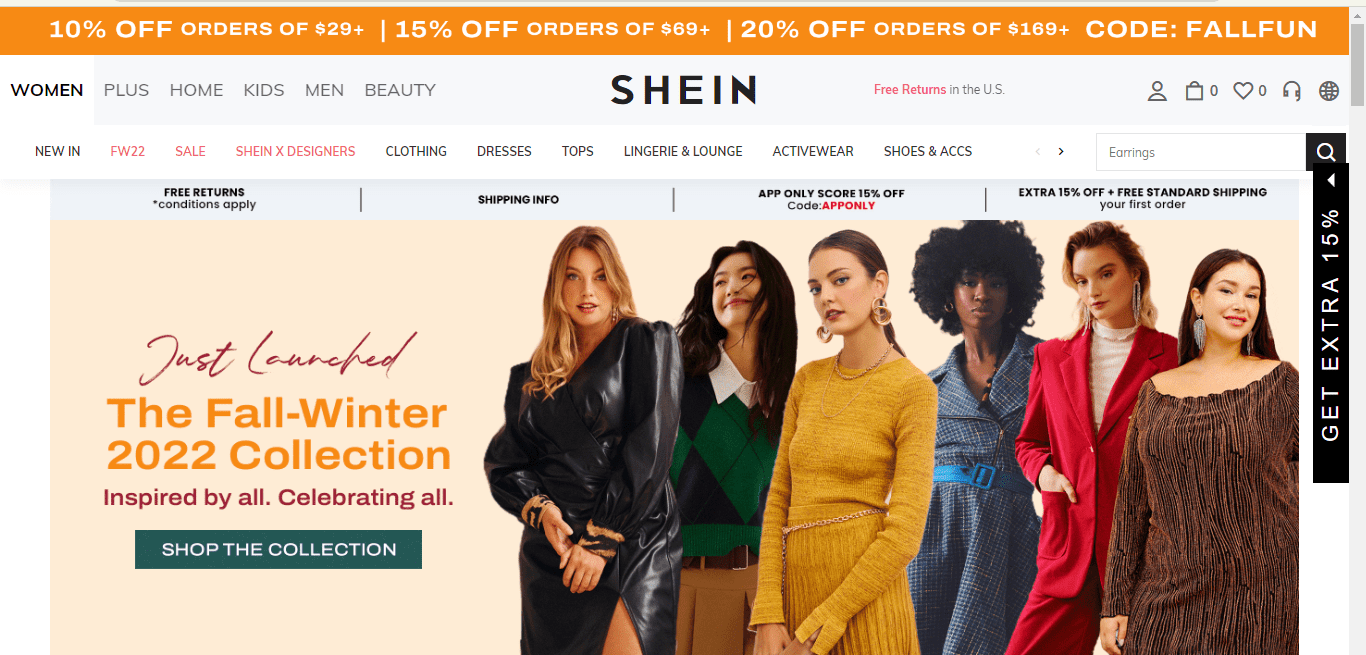Open the user account profile icon
This screenshot has height=655, width=1366.
click(x=1157, y=91)
